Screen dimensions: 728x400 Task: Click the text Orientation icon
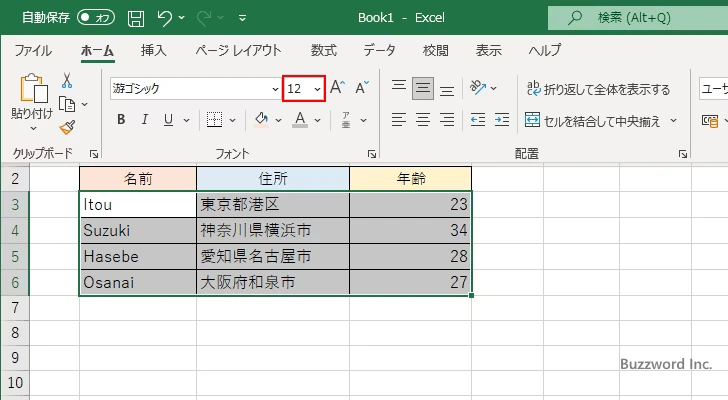point(478,87)
